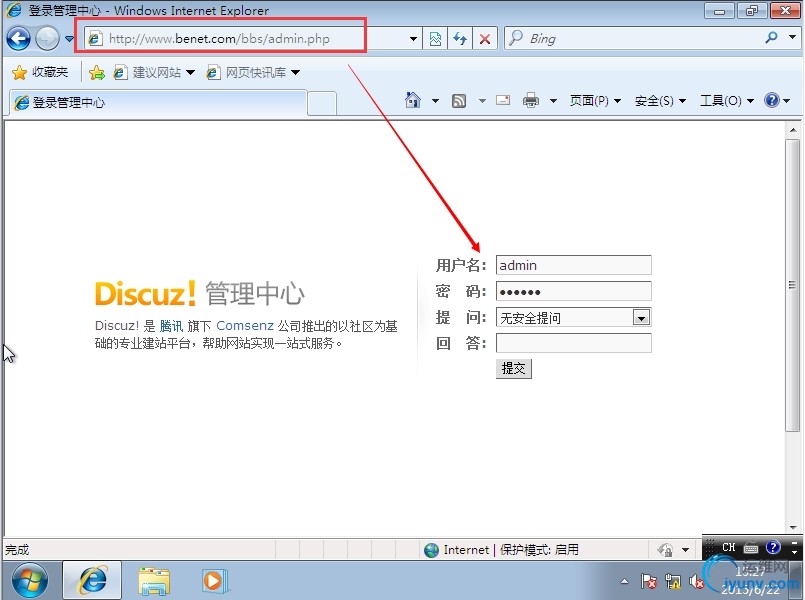The width and height of the screenshot is (805, 600).
Task: Open the recent pages dropdown arrow
Action: tap(69, 39)
